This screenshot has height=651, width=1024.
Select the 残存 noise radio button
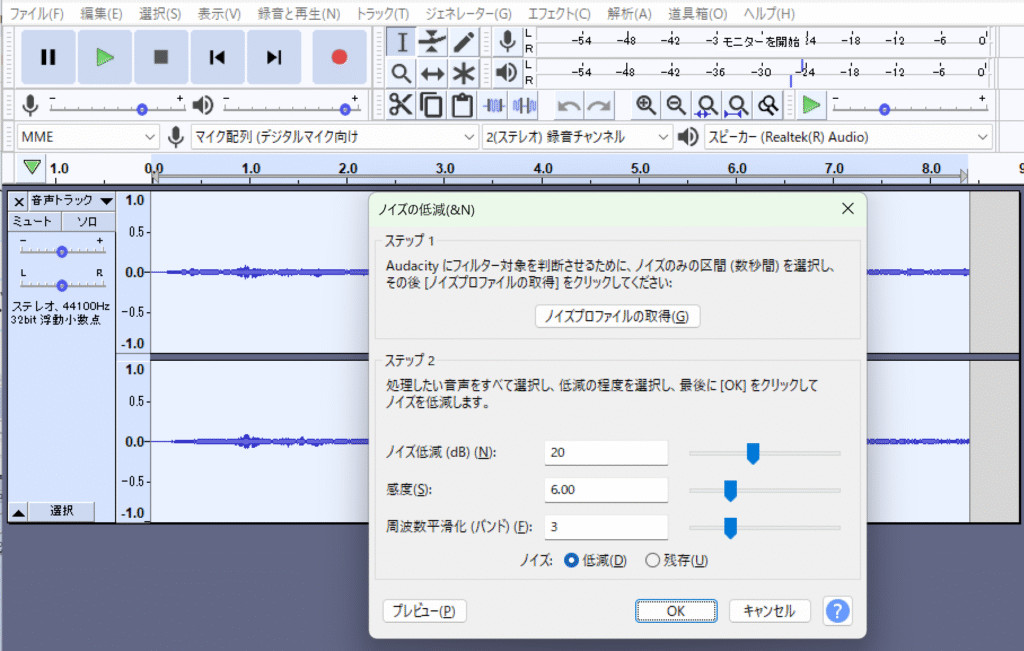[x=653, y=561]
